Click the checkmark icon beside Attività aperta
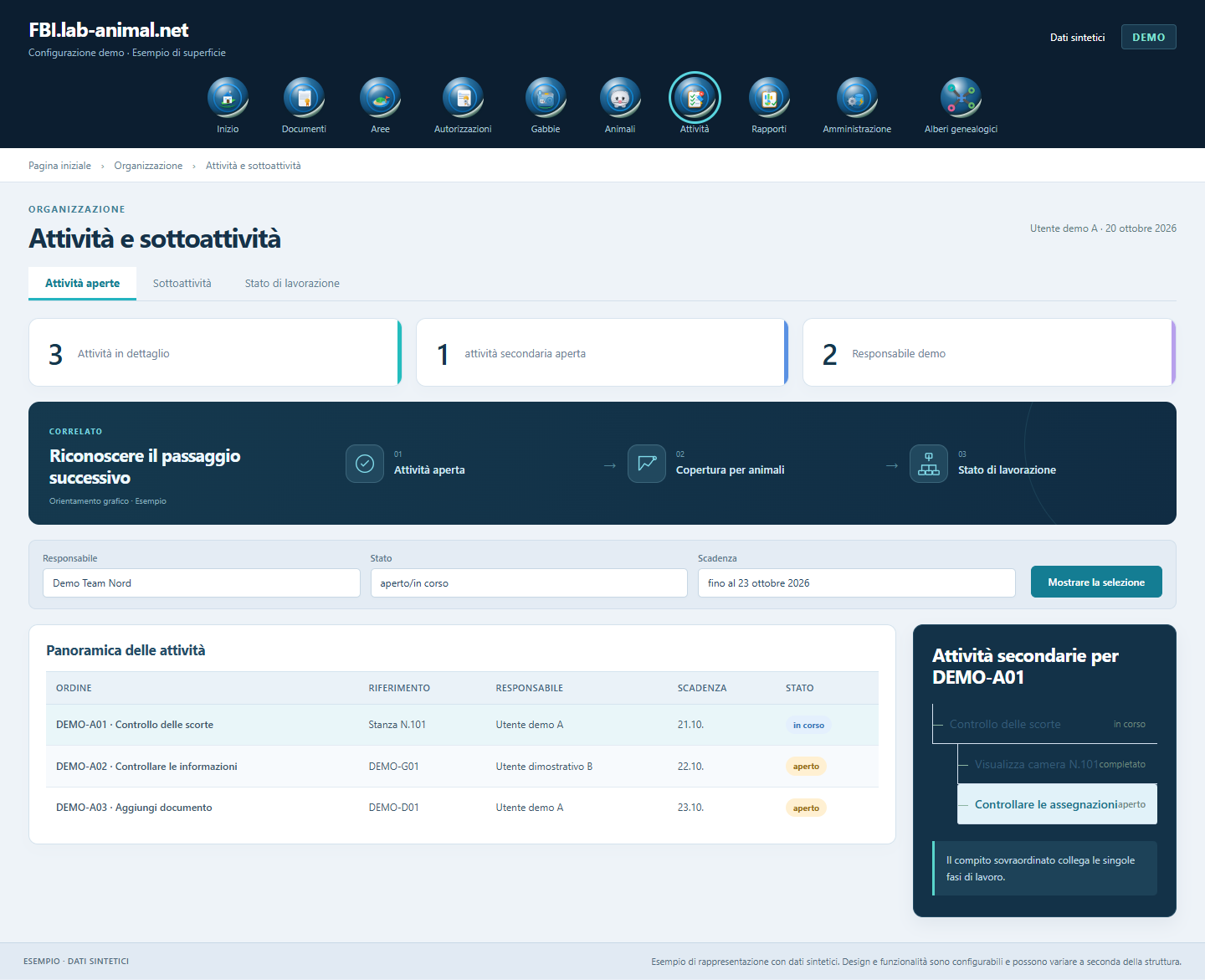Image resolution: width=1205 pixels, height=980 pixels. (x=365, y=464)
